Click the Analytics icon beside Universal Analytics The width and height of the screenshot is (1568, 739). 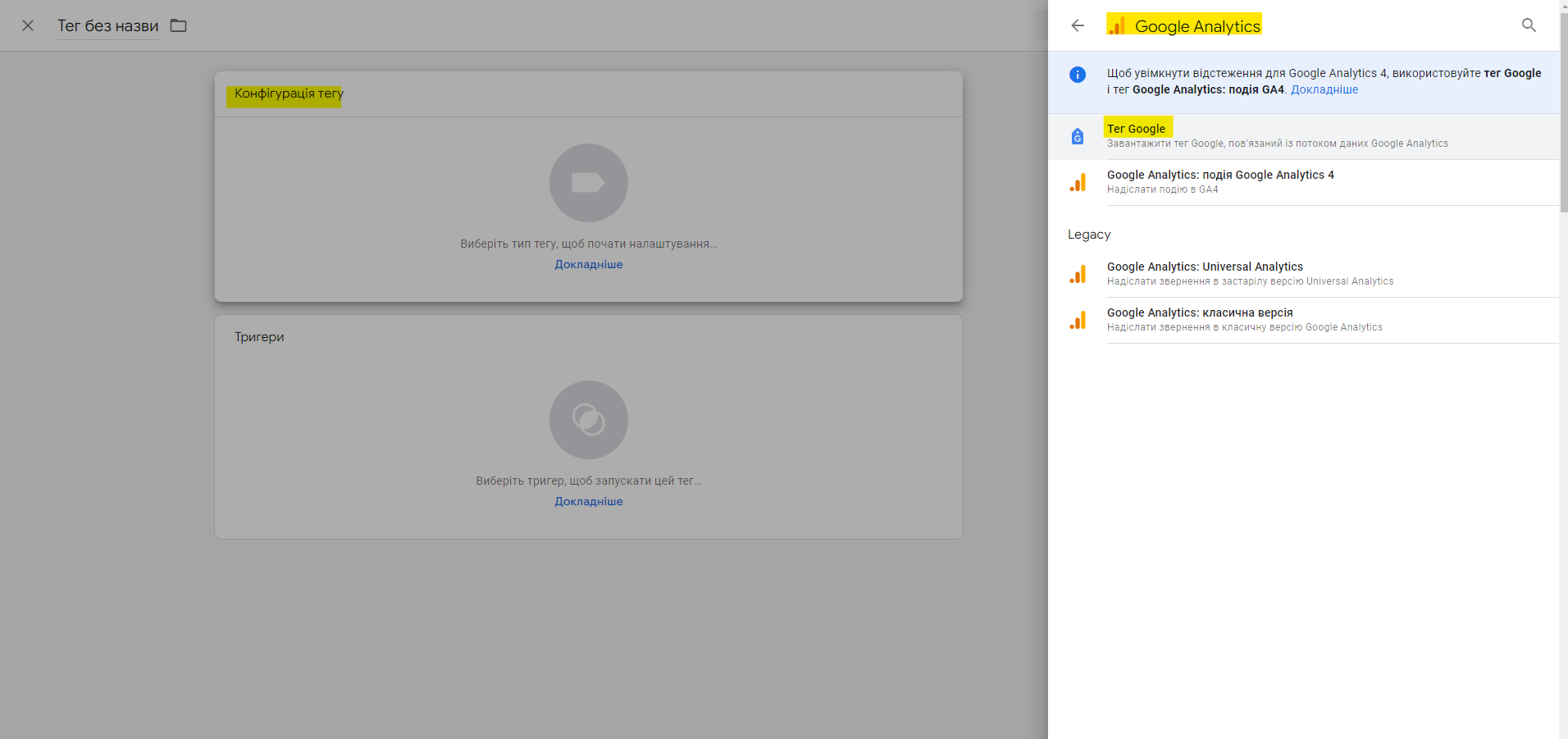point(1078,275)
